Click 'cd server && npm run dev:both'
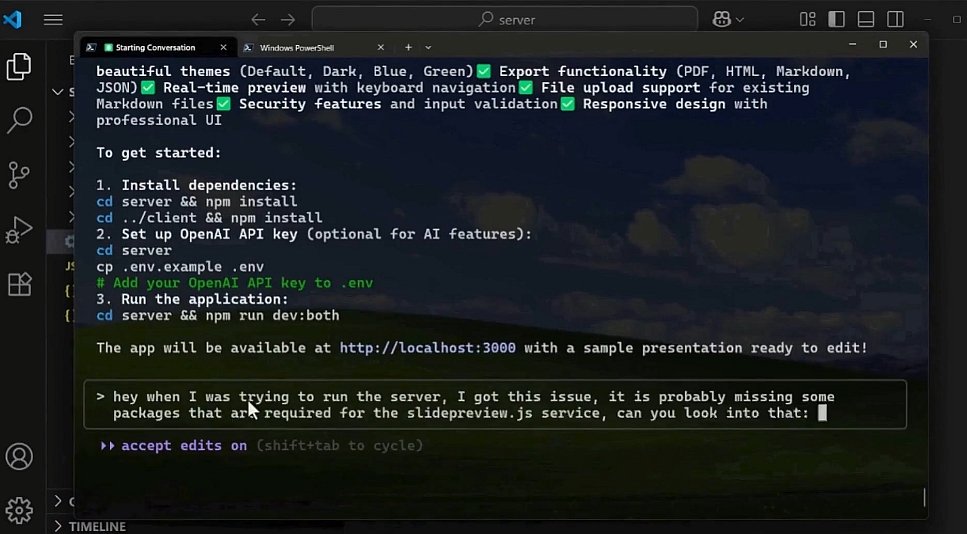The image size is (967, 534). [x=218, y=316]
